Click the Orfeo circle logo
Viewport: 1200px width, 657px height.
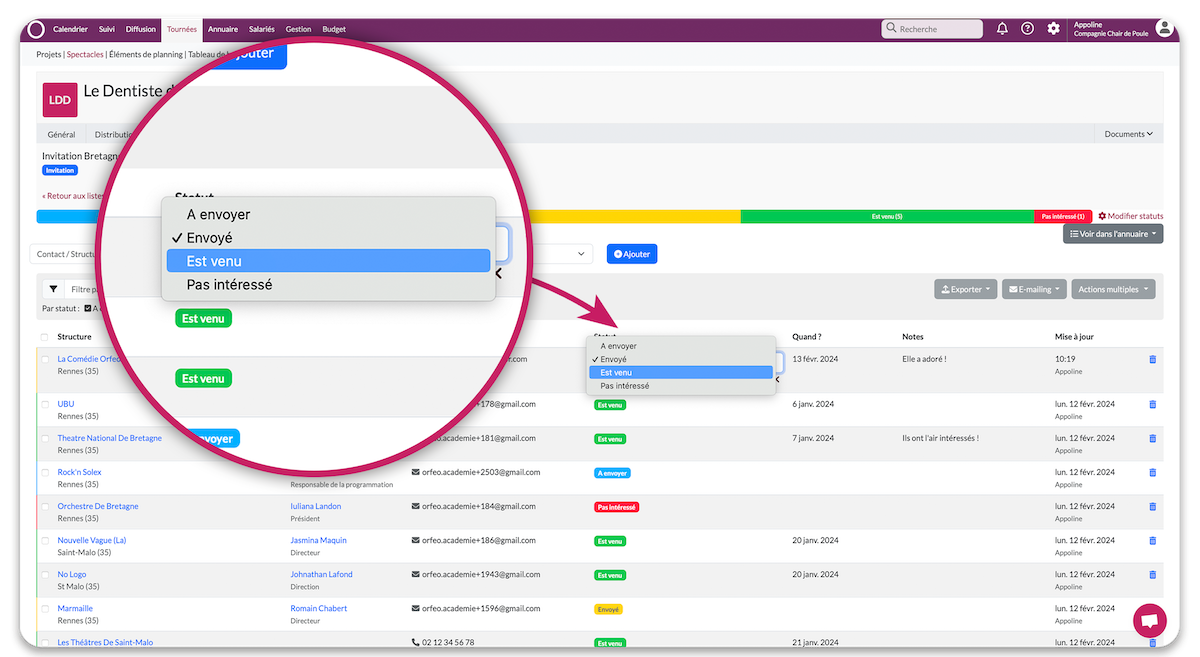(x=37, y=29)
